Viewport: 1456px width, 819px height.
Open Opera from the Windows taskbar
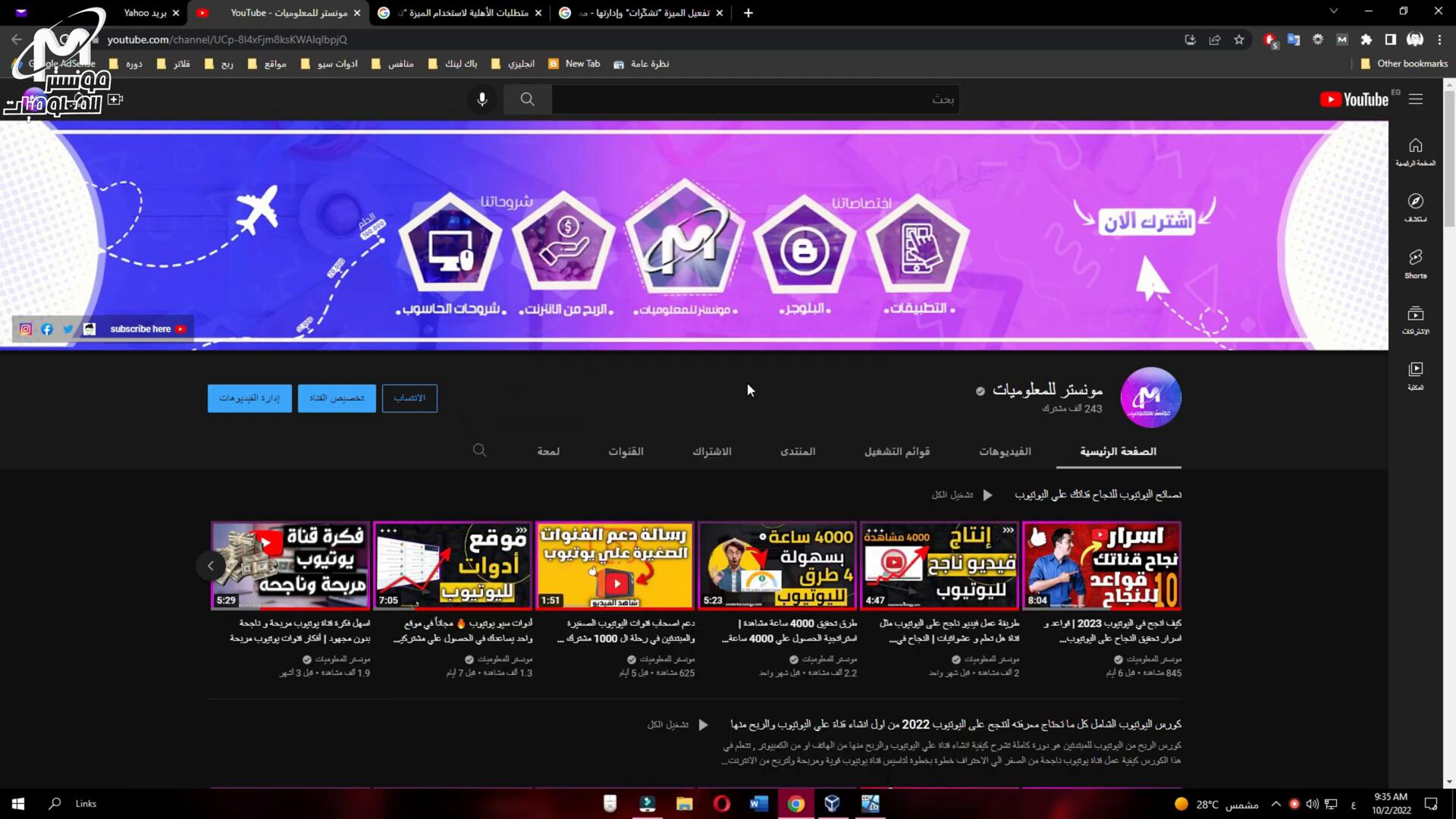pyautogui.click(x=721, y=803)
